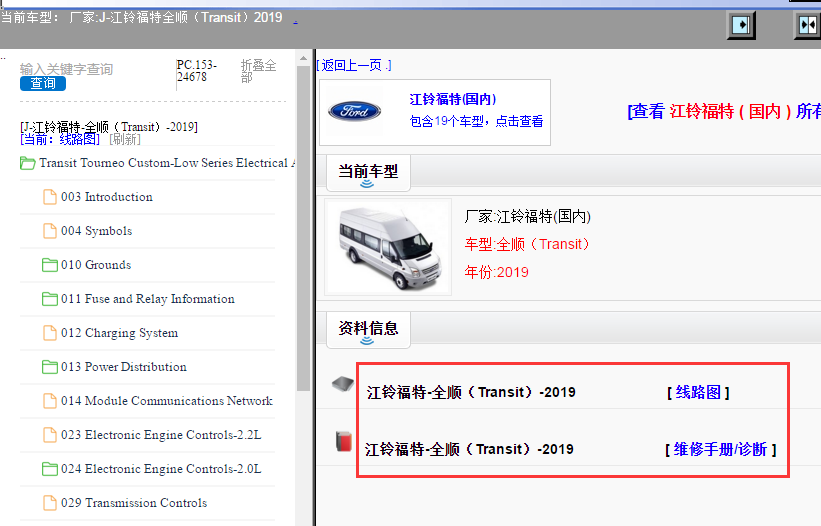Click the [刷新] refresh link
Image resolution: width=821 pixels, height=526 pixels.
coord(125,139)
